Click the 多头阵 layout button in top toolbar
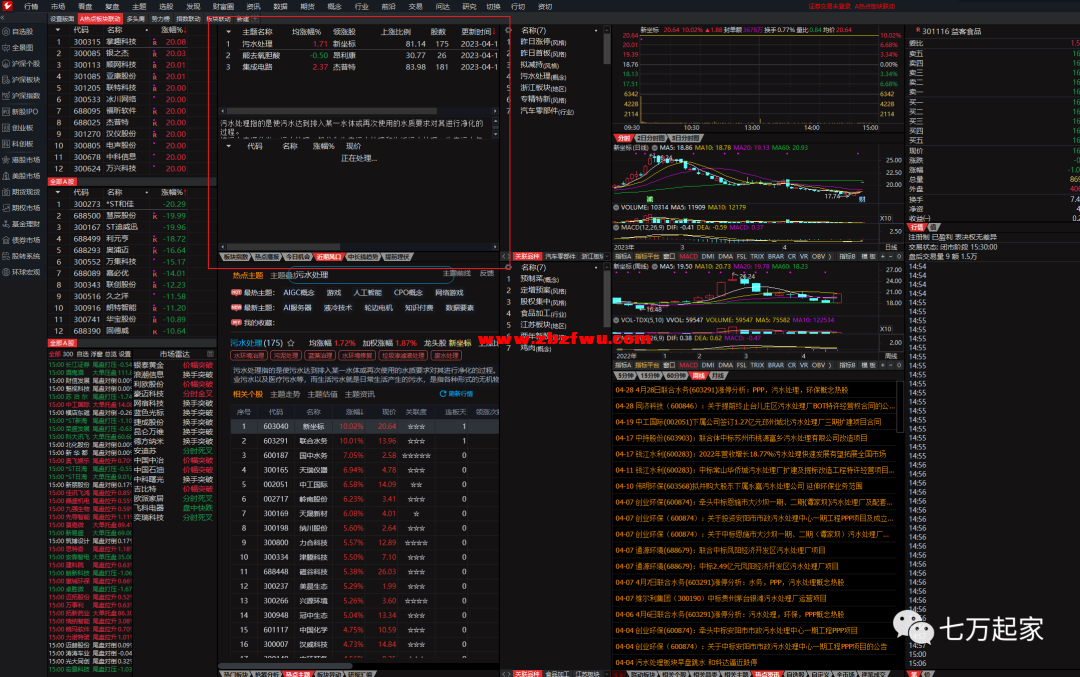The width and height of the screenshot is (1080, 677). (x=136, y=19)
